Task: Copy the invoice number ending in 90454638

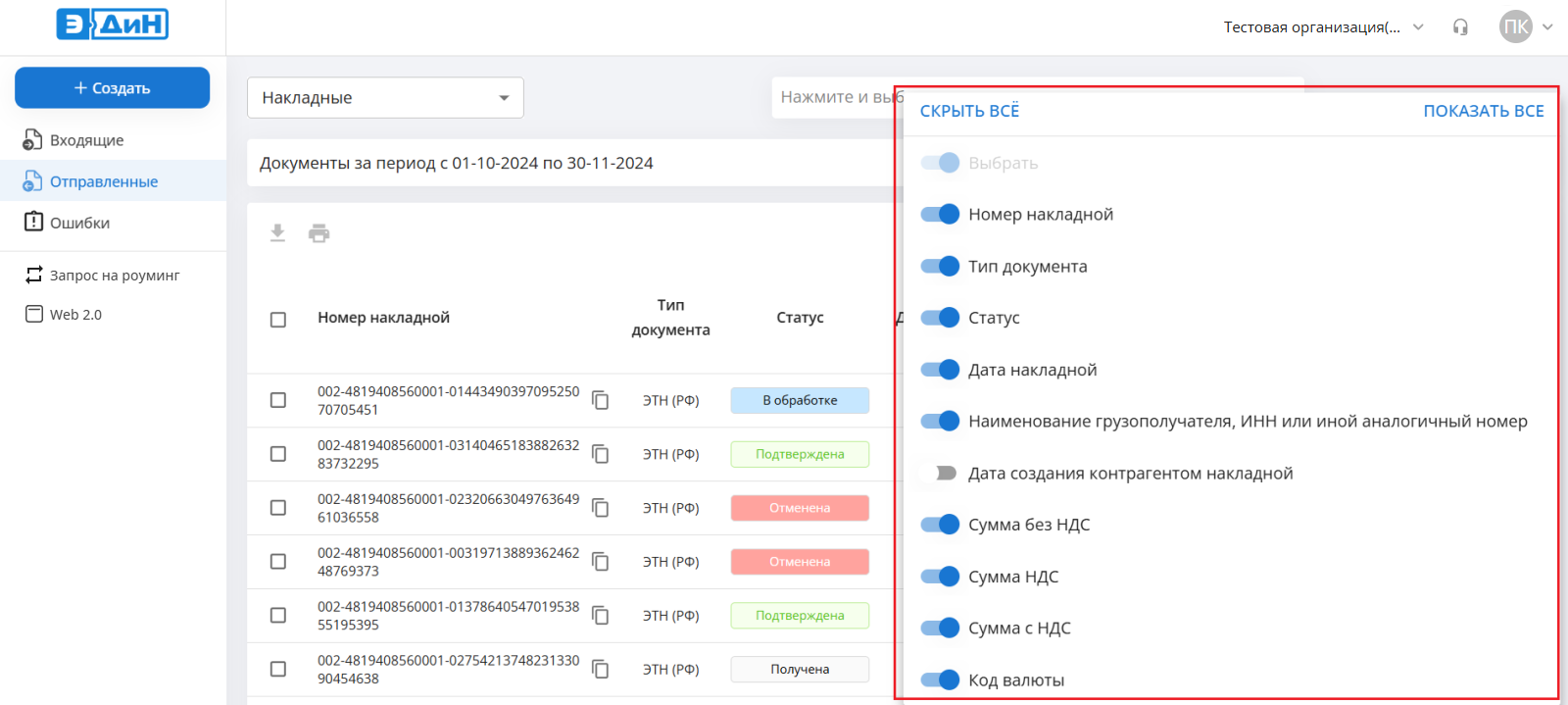Action: (601, 669)
